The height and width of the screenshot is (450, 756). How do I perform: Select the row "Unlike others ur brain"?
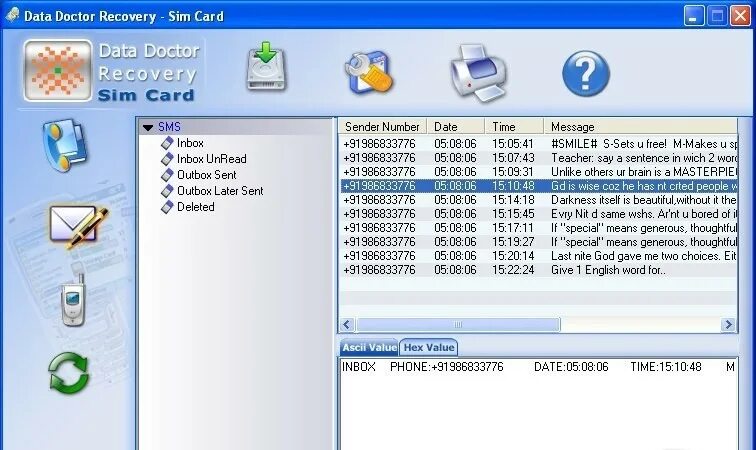coord(539,172)
